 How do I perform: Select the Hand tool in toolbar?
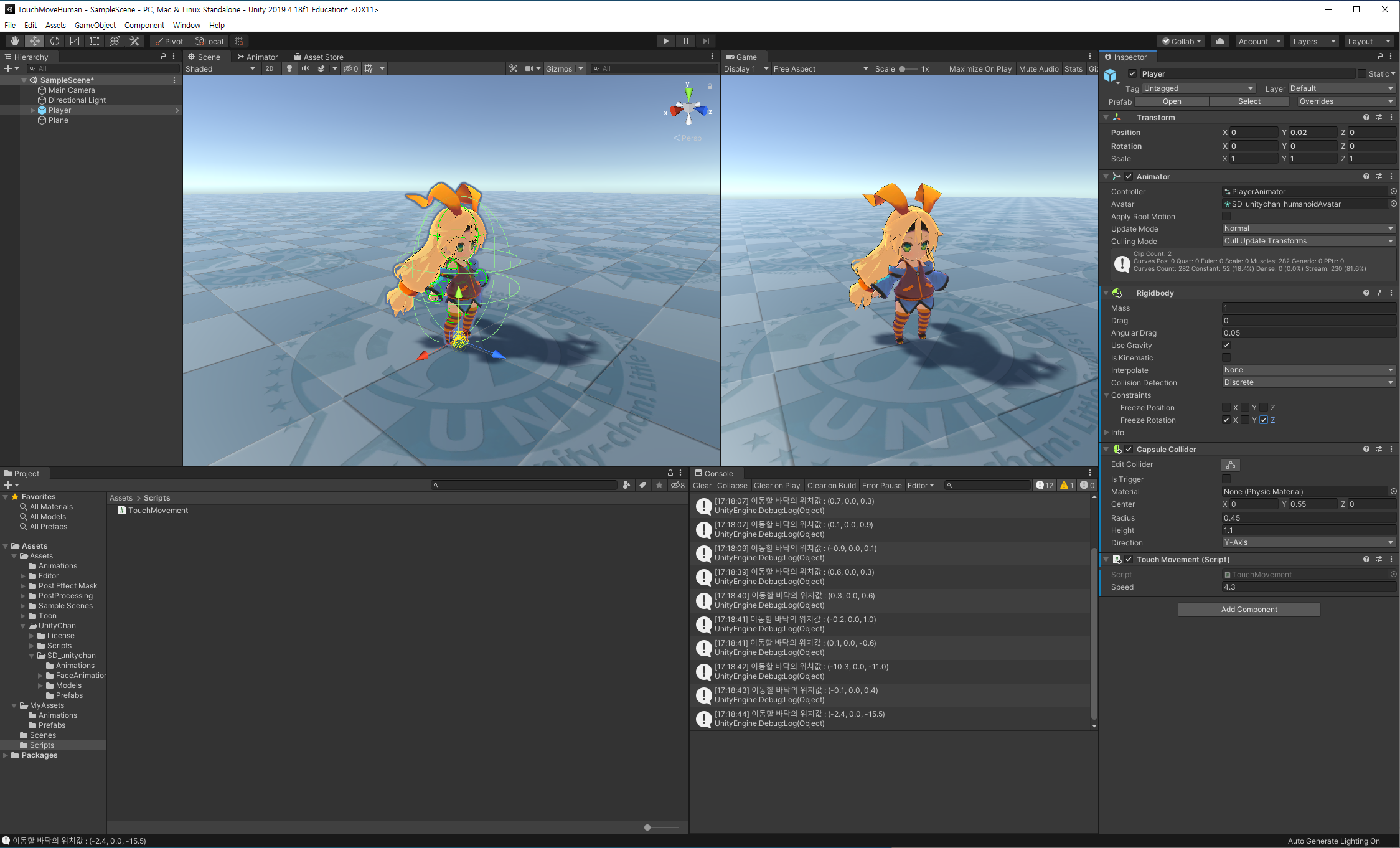(x=15, y=41)
